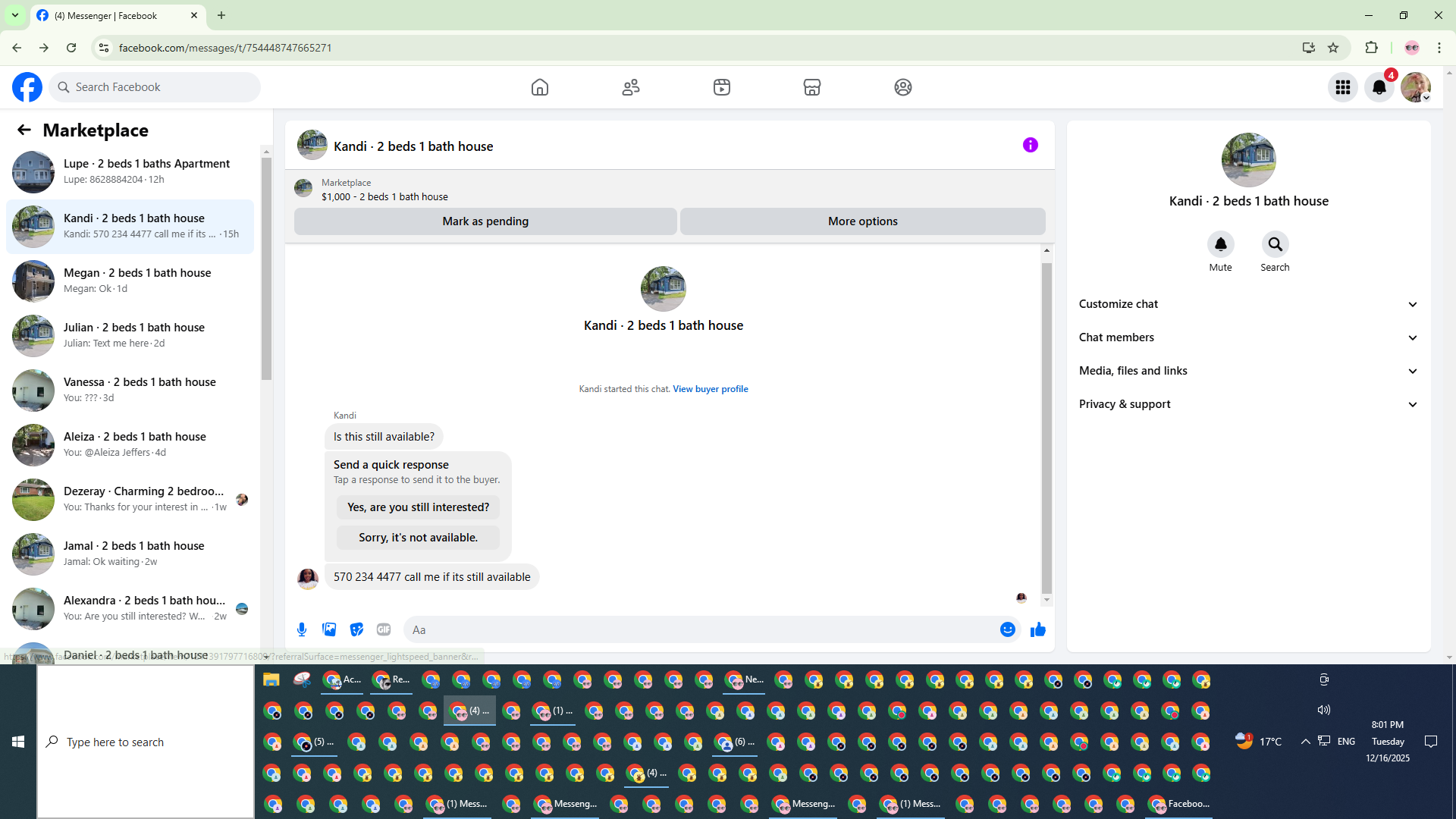Screen dimensions: 1456x819
Task: Open the account profile picture menu
Action: click(x=1416, y=87)
